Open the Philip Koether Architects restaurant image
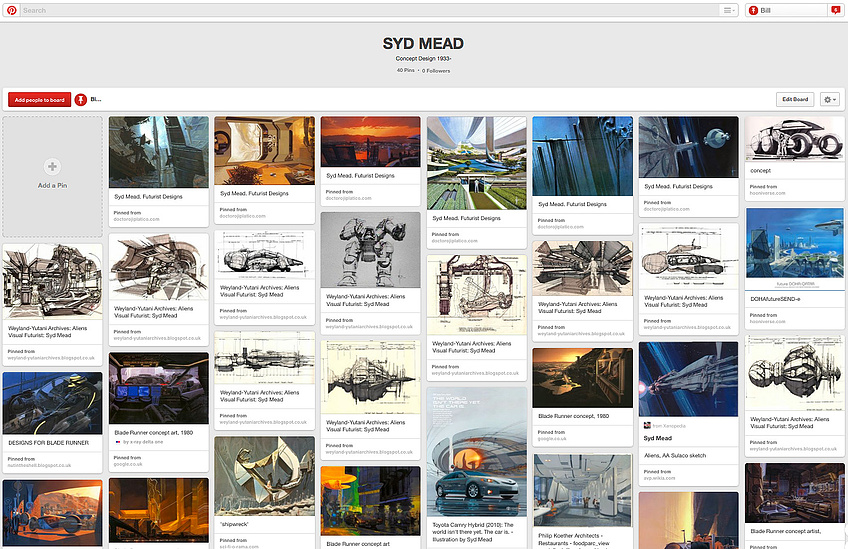Viewport: 848px width, 549px height. pyautogui.click(x=582, y=491)
